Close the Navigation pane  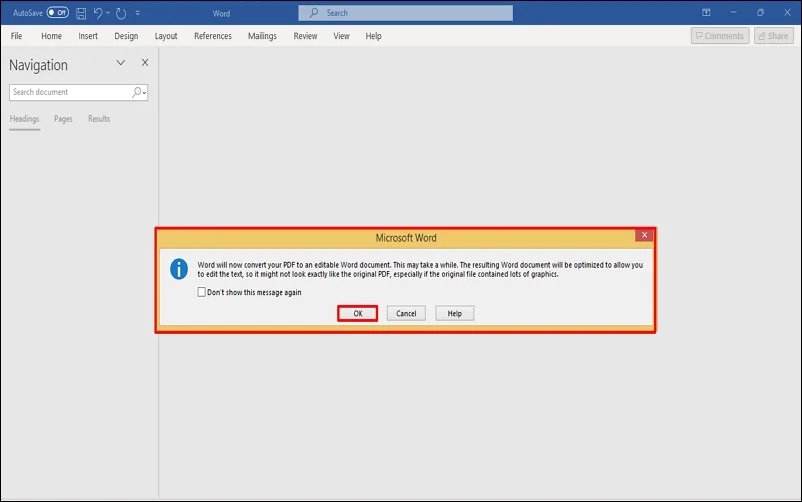click(x=145, y=62)
